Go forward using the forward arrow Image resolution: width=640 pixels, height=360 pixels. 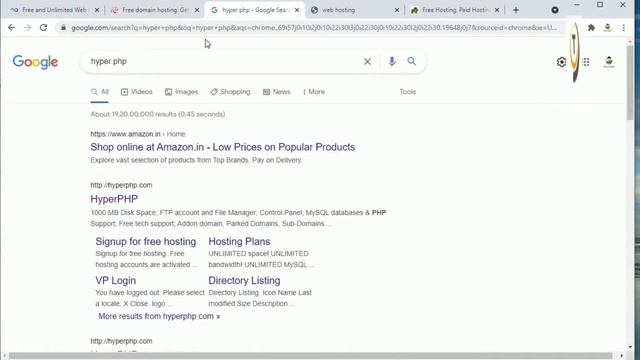tap(27, 28)
